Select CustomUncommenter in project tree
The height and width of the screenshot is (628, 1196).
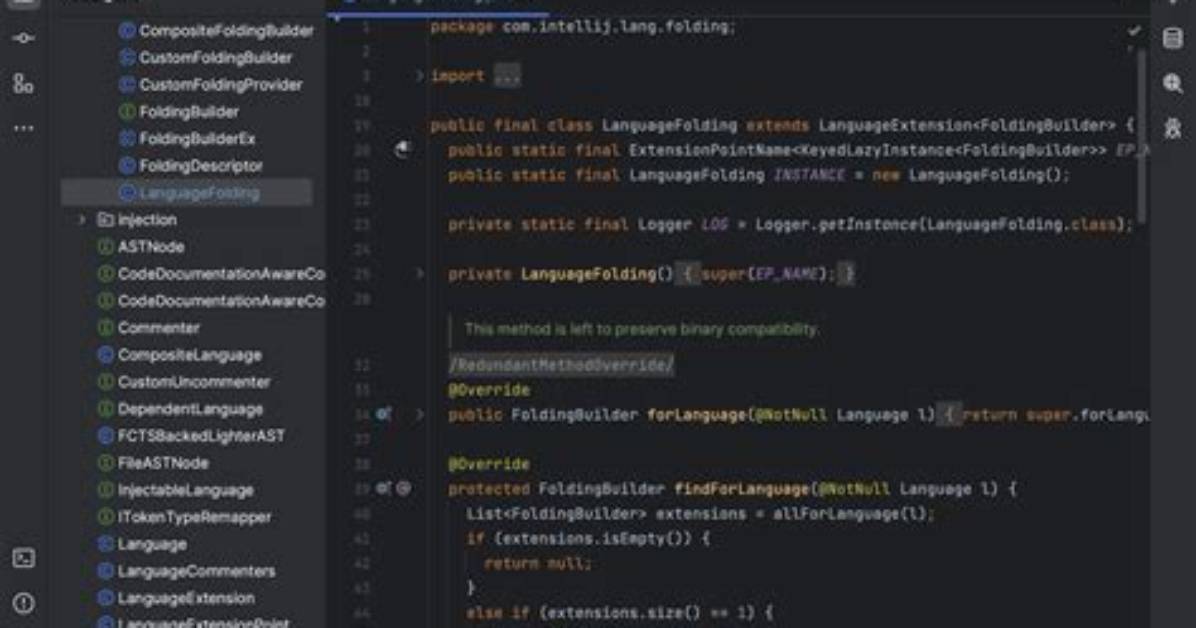click(x=194, y=382)
